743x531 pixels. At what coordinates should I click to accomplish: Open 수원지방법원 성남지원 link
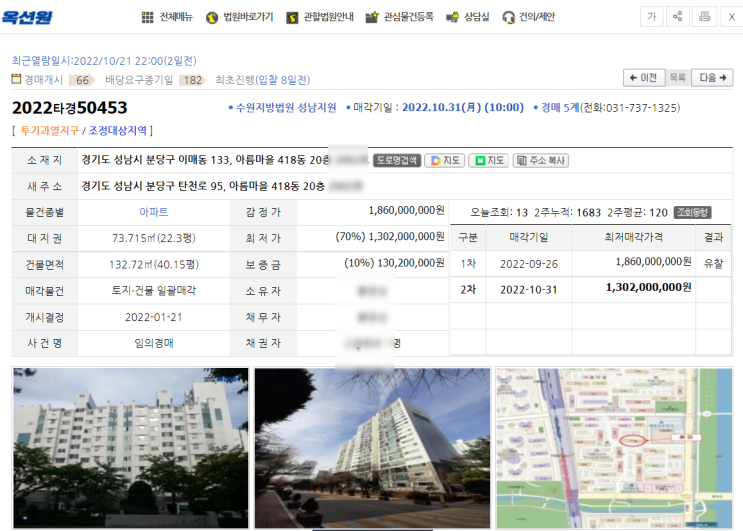(x=286, y=108)
